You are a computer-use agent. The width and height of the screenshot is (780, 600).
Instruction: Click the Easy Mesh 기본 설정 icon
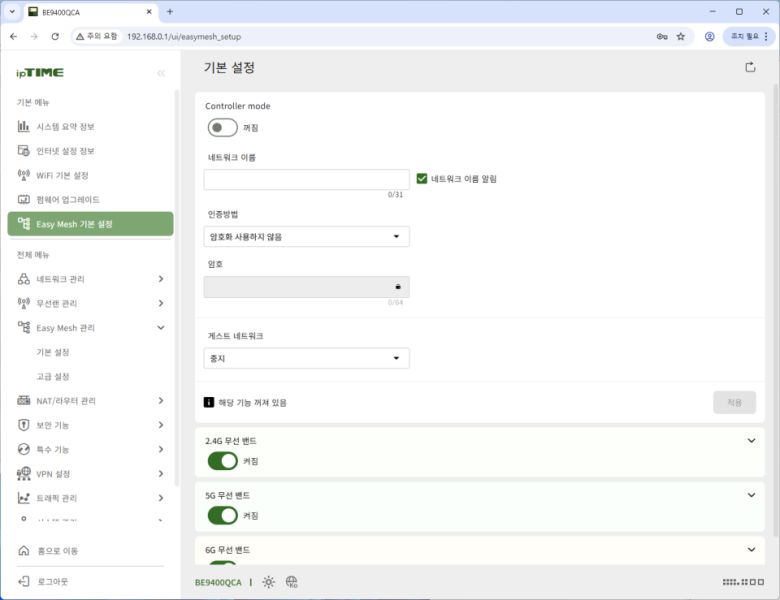[23, 224]
